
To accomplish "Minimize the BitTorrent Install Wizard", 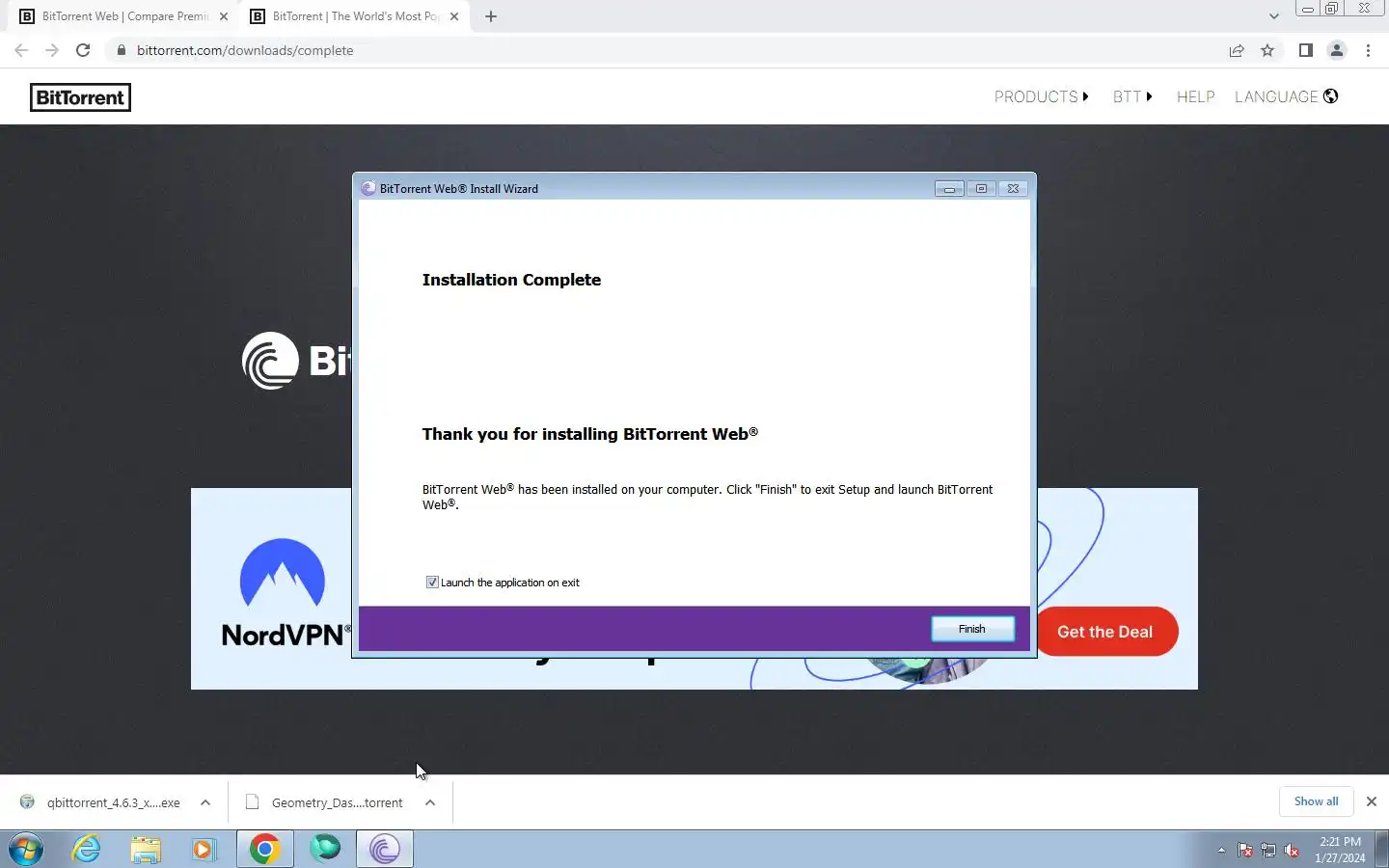I will click(949, 189).
